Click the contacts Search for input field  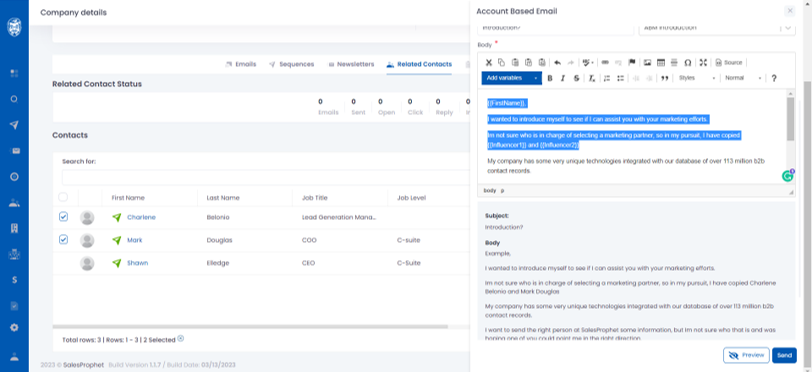click(x=264, y=177)
